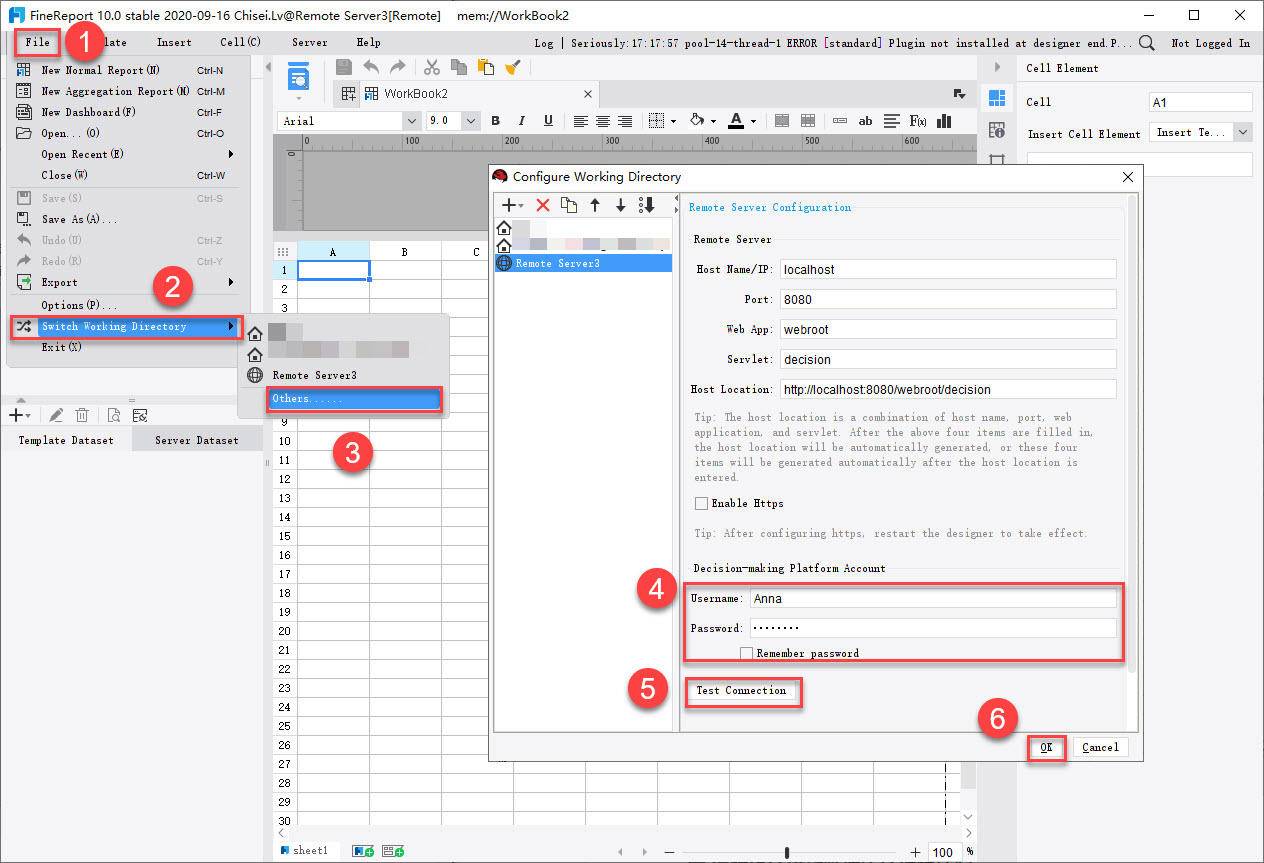
Task: Open the Arial font family dropdown
Action: click(x=410, y=120)
